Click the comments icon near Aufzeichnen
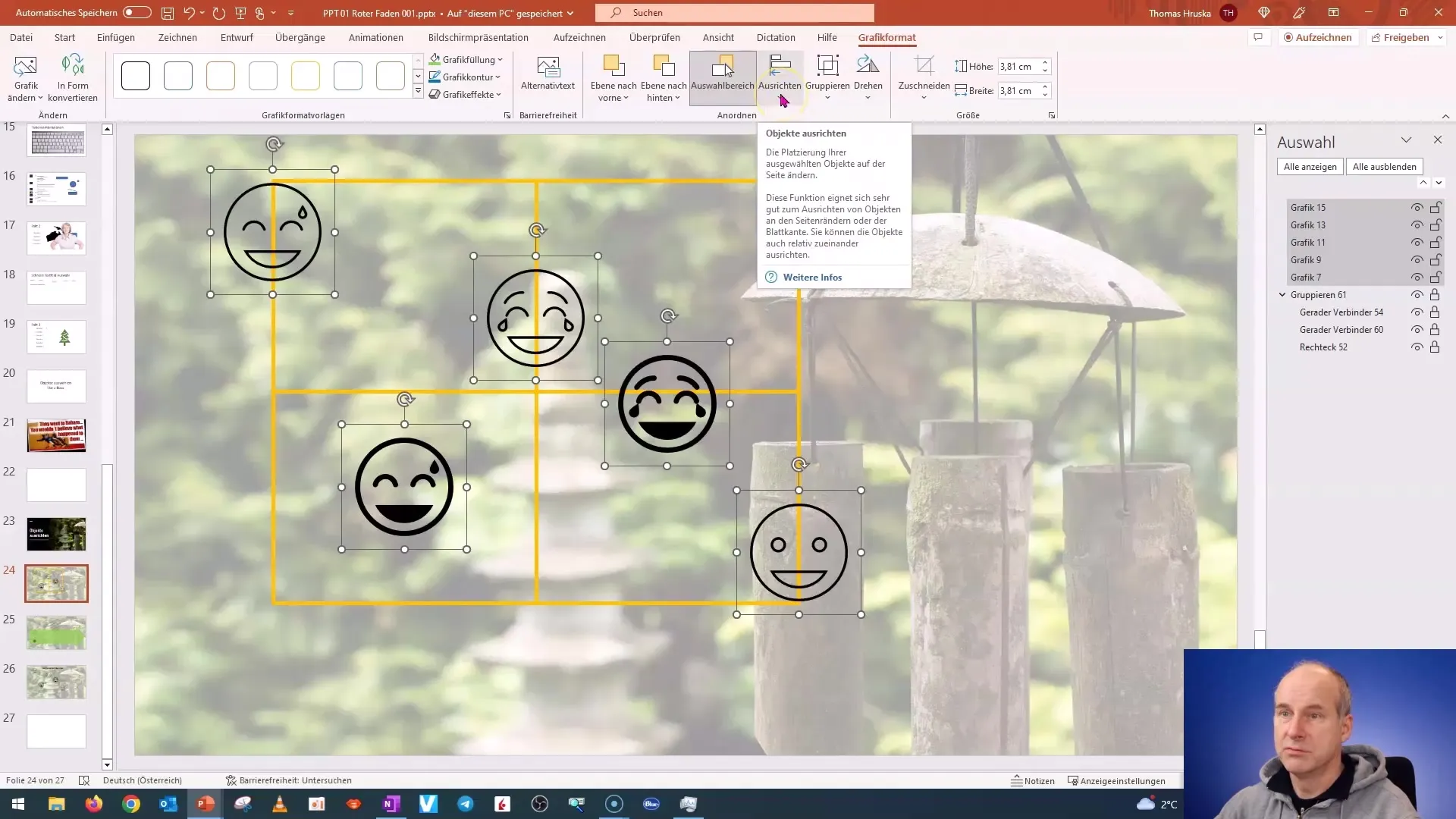Viewport: 1456px width, 819px height. 1258,37
